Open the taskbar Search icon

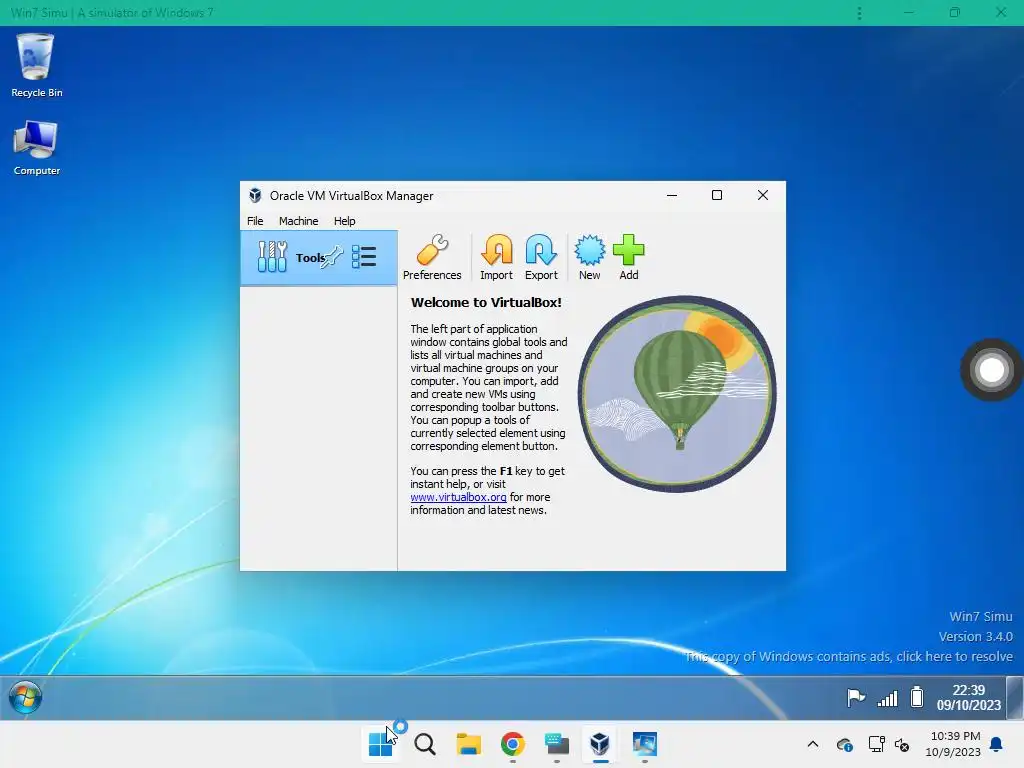pos(424,744)
